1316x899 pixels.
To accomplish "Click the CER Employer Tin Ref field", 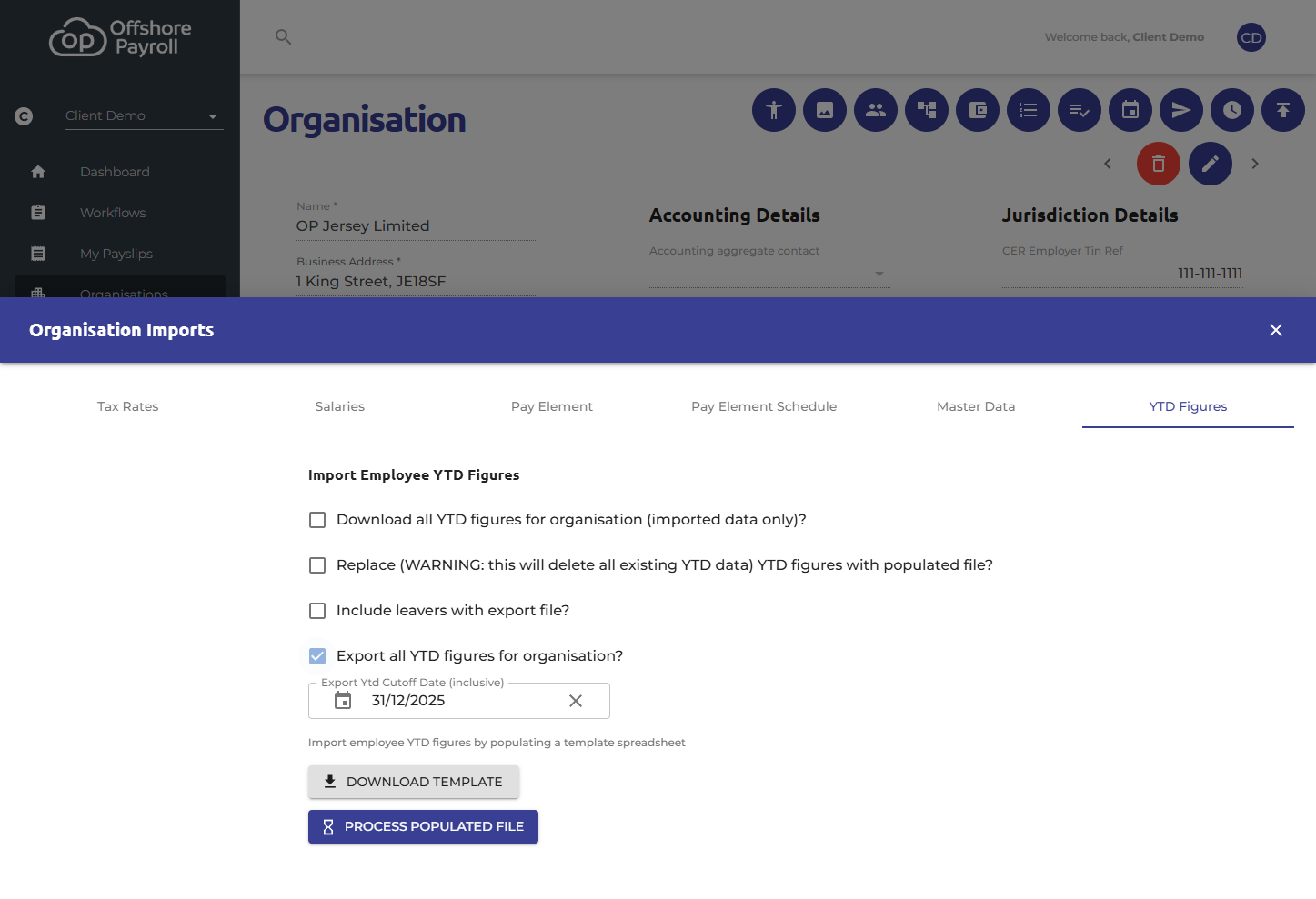I will [1122, 274].
